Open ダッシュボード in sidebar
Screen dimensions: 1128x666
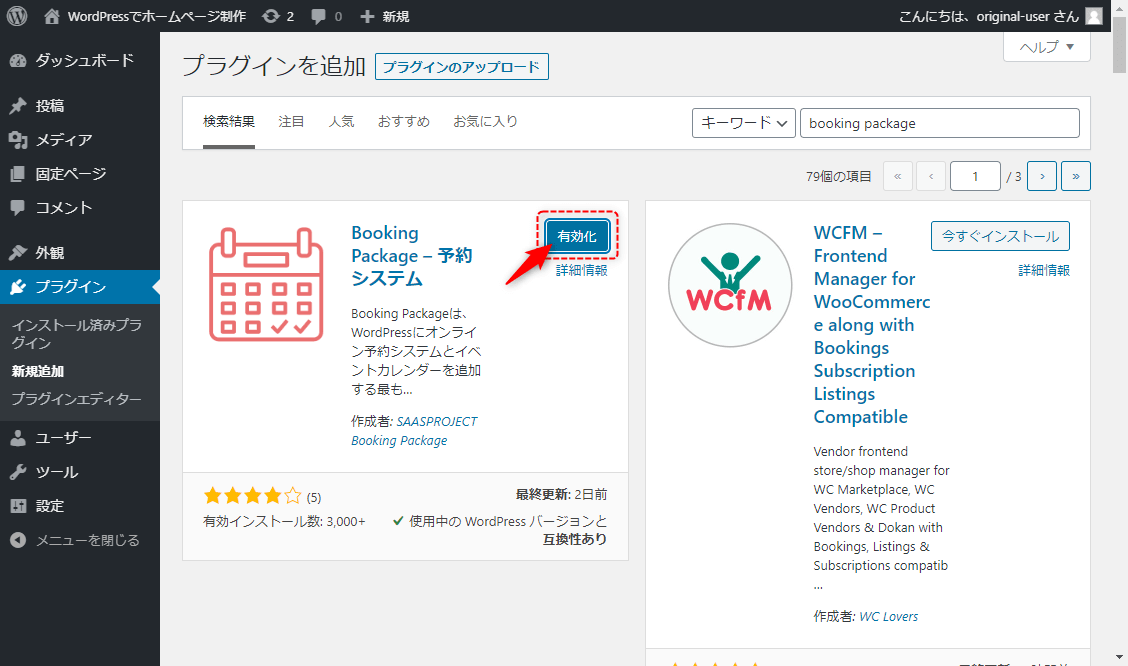(x=80, y=60)
